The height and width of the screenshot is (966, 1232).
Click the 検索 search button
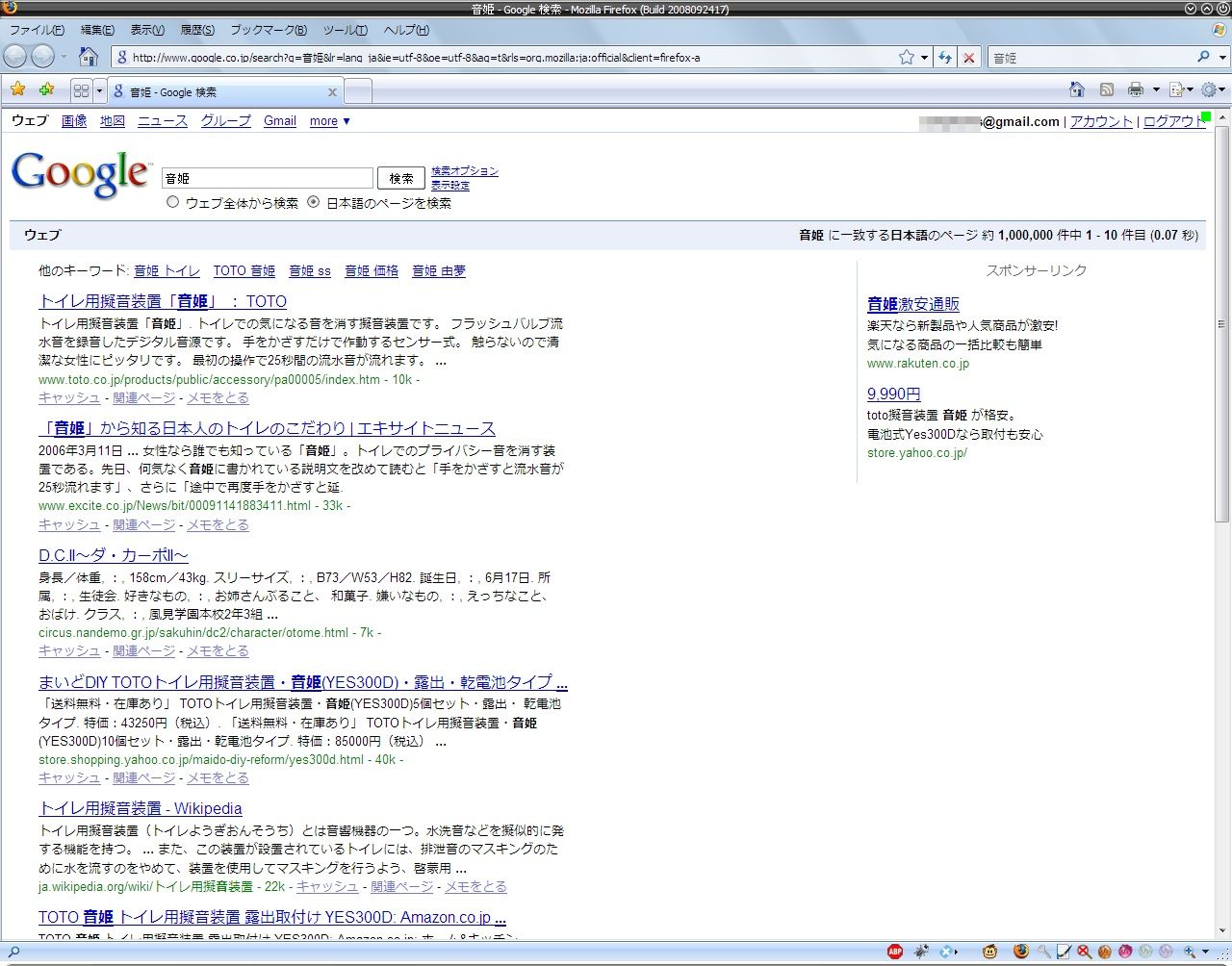click(x=401, y=178)
